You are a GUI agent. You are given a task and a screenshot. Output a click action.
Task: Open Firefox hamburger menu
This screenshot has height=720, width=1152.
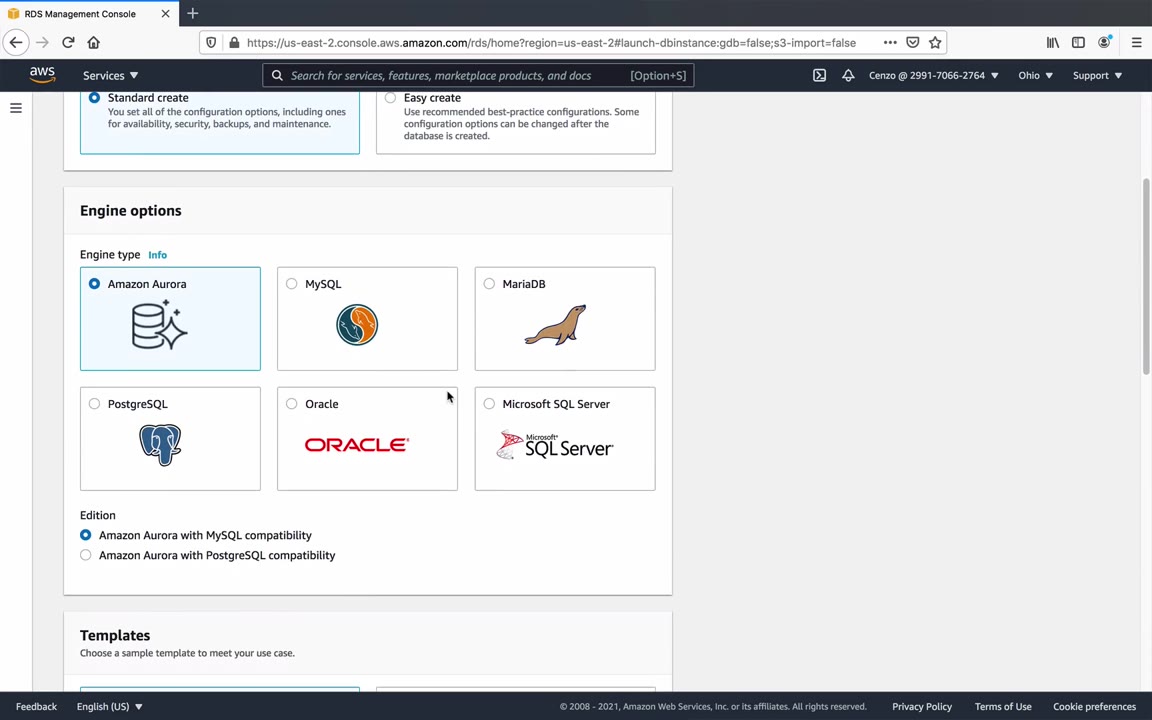pos(1136,43)
